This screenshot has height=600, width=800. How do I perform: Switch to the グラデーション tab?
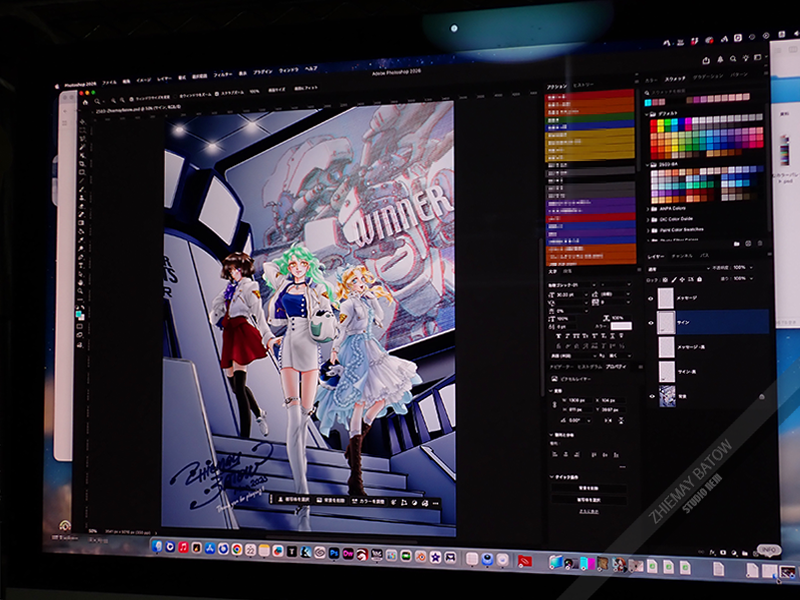click(708, 77)
